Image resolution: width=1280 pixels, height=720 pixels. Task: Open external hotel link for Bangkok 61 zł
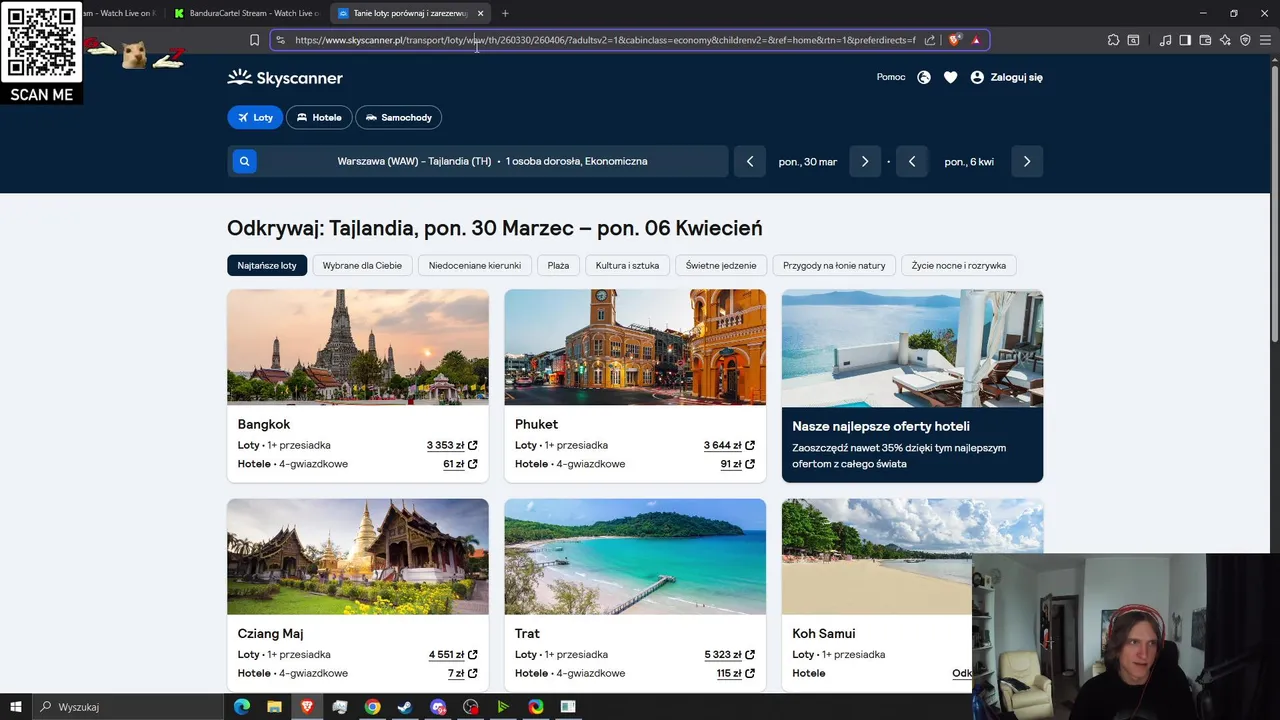click(473, 464)
